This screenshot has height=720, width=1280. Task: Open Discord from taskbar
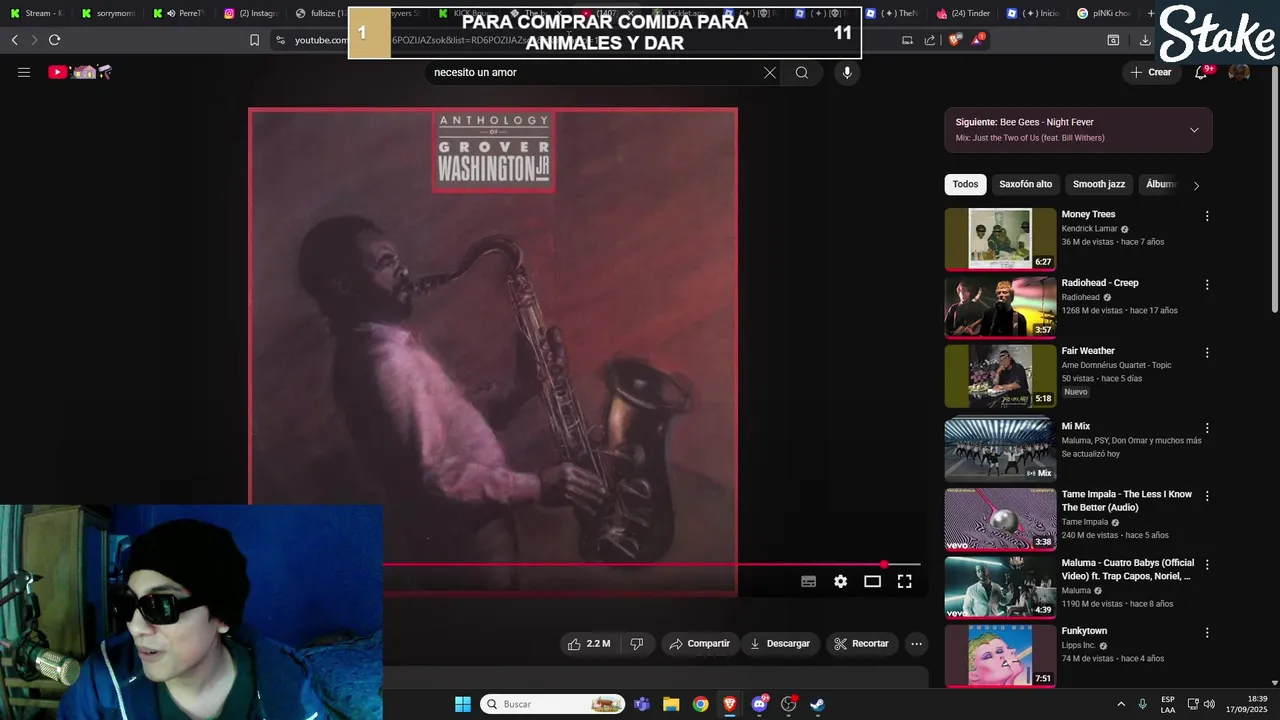(759, 704)
